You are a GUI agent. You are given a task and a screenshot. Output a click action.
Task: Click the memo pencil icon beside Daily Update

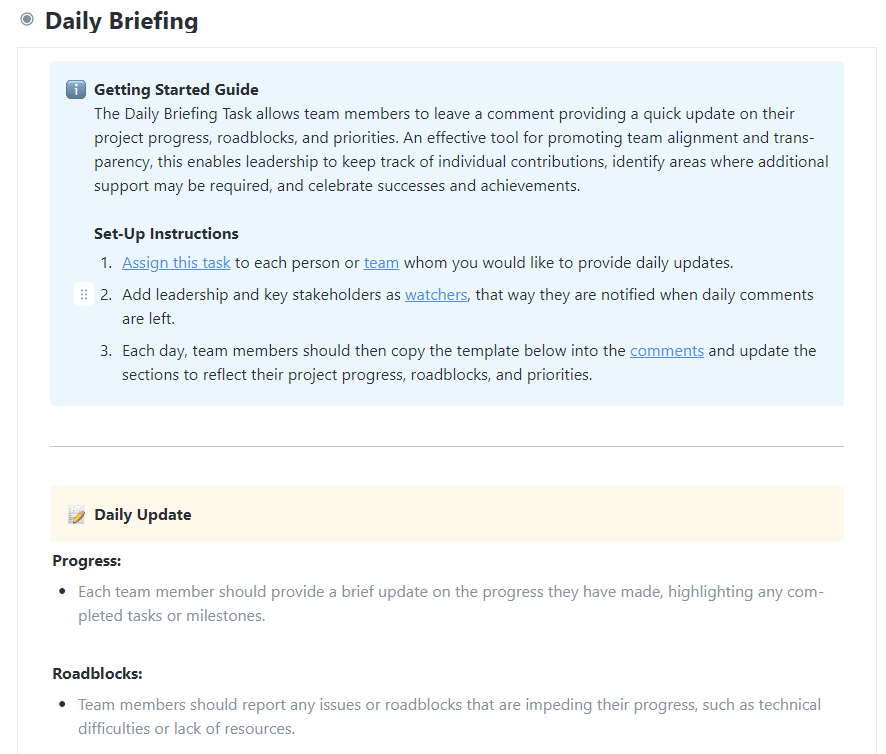(76, 515)
